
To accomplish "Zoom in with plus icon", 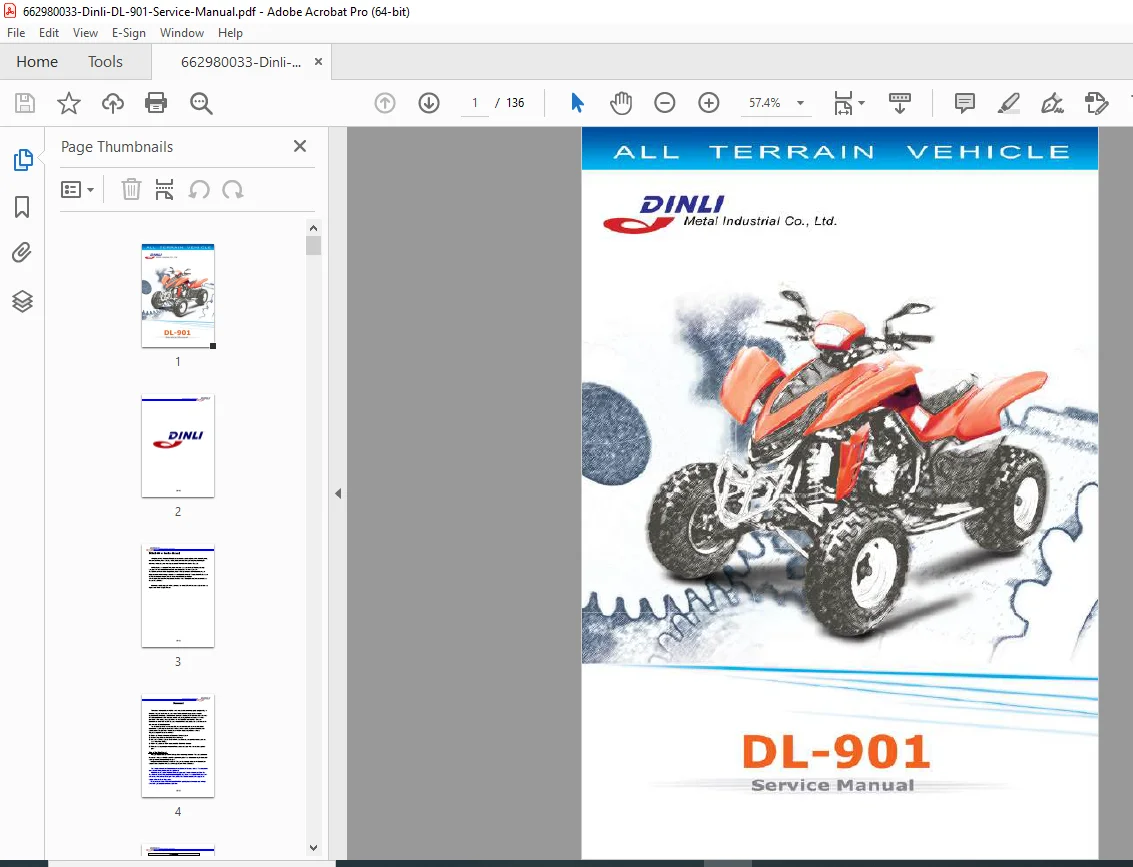I will point(709,103).
